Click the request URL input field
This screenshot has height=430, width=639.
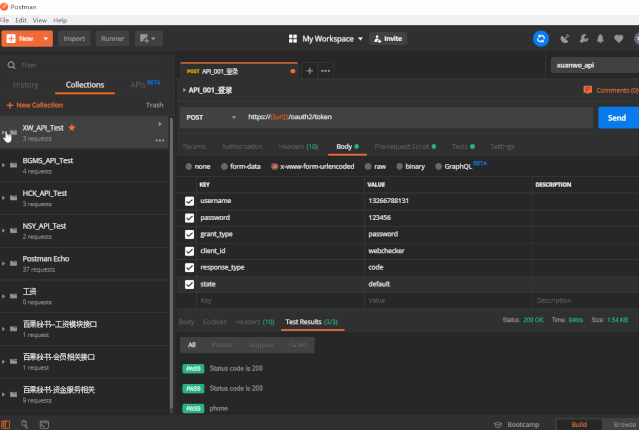(418, 117)
